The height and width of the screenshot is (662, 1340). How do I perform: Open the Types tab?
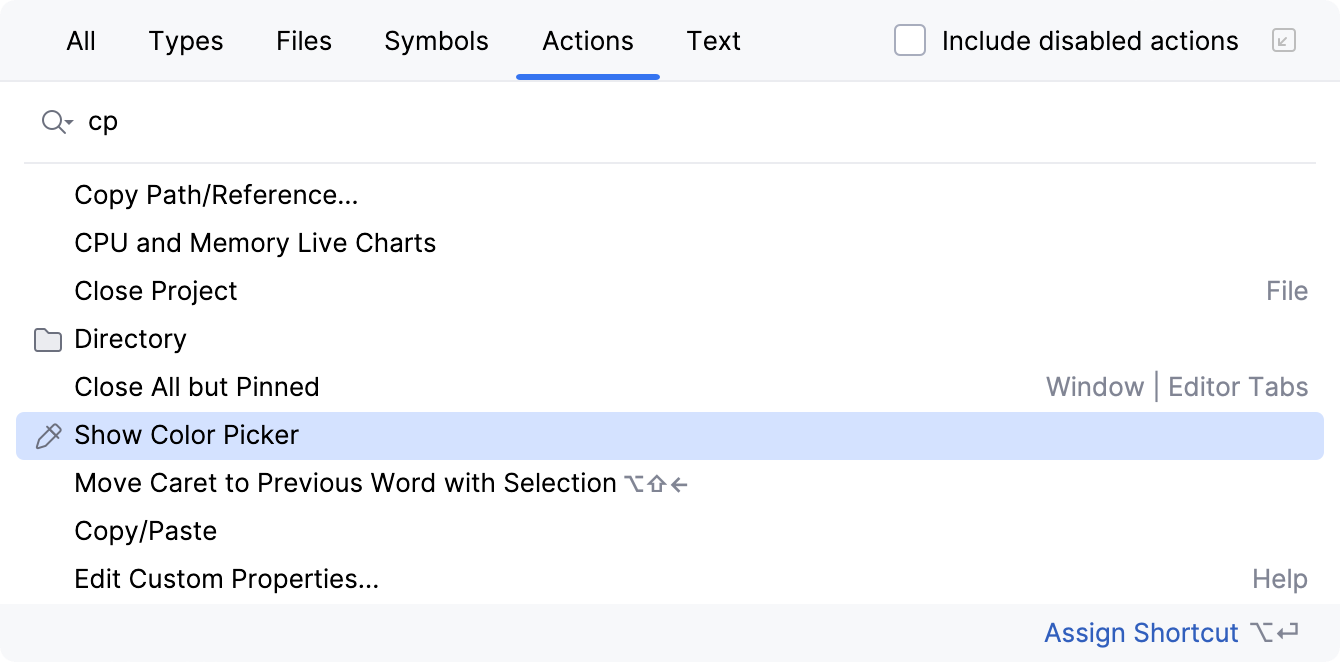tap(185, 41)
